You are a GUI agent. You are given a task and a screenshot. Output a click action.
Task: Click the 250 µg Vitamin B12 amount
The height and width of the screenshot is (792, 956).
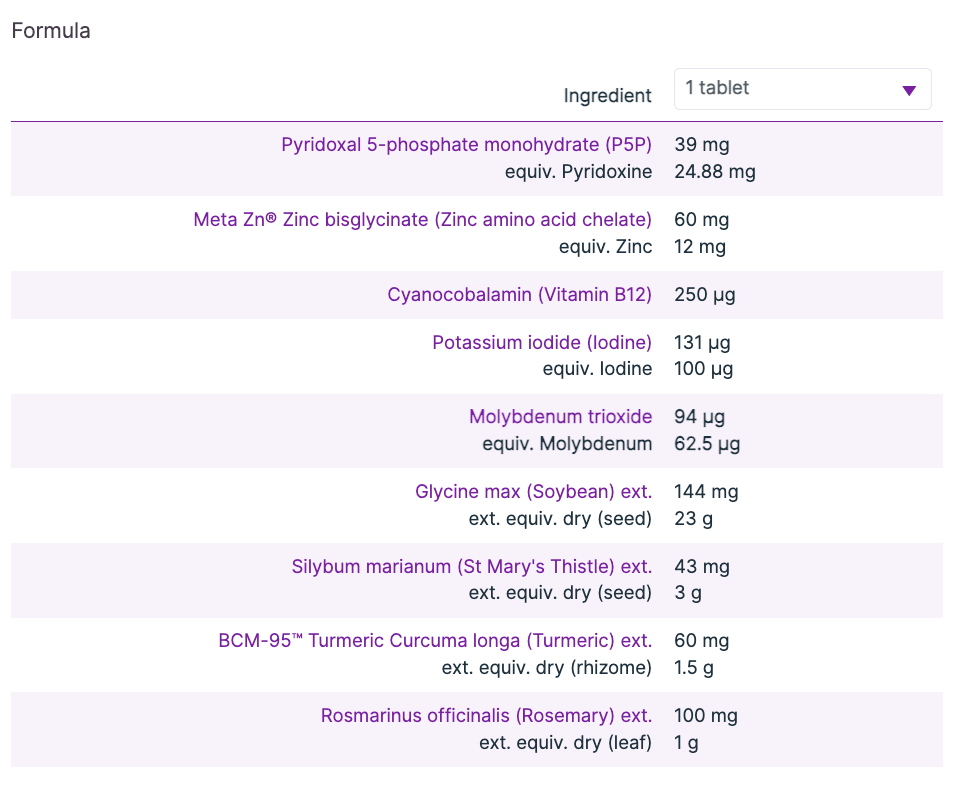(705, 295)
